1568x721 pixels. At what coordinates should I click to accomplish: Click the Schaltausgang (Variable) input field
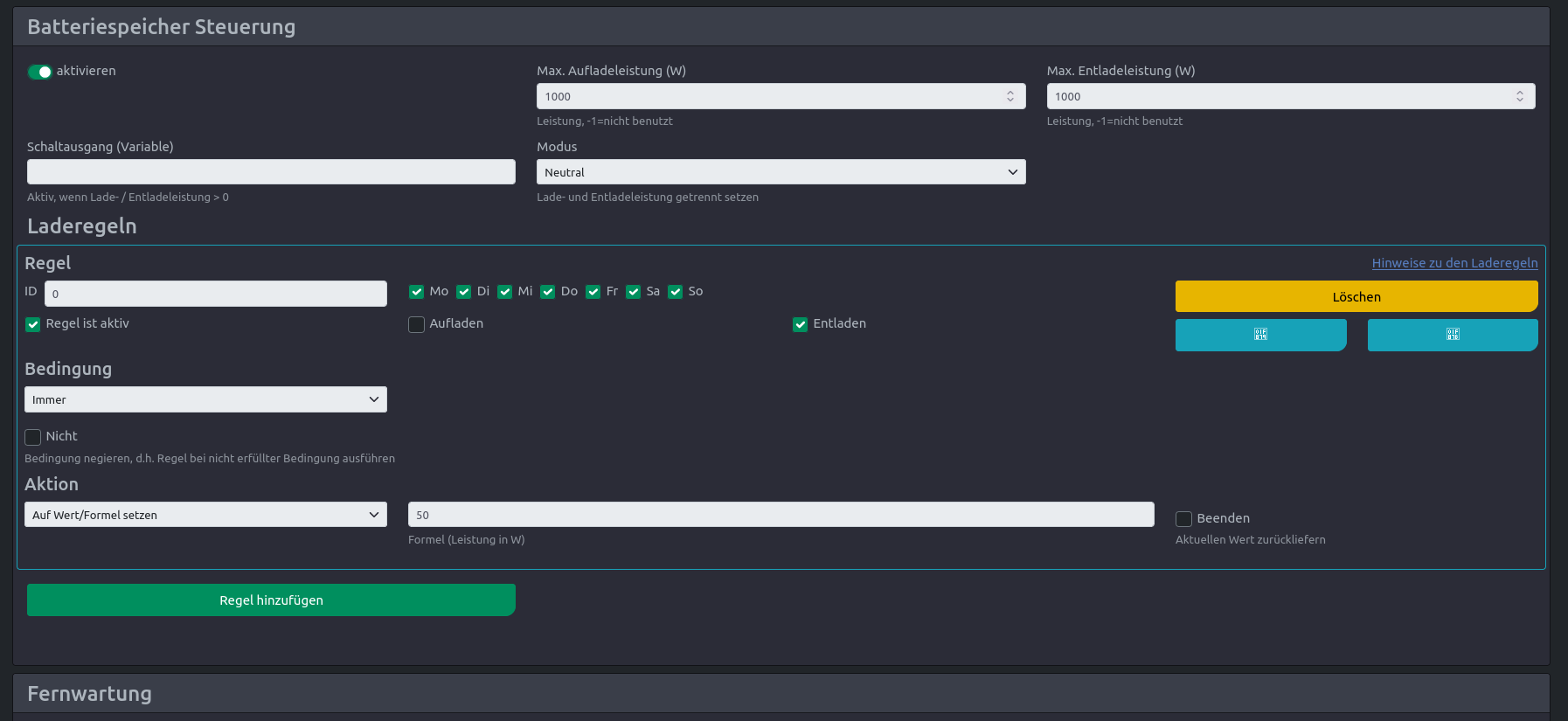[271, 172]
